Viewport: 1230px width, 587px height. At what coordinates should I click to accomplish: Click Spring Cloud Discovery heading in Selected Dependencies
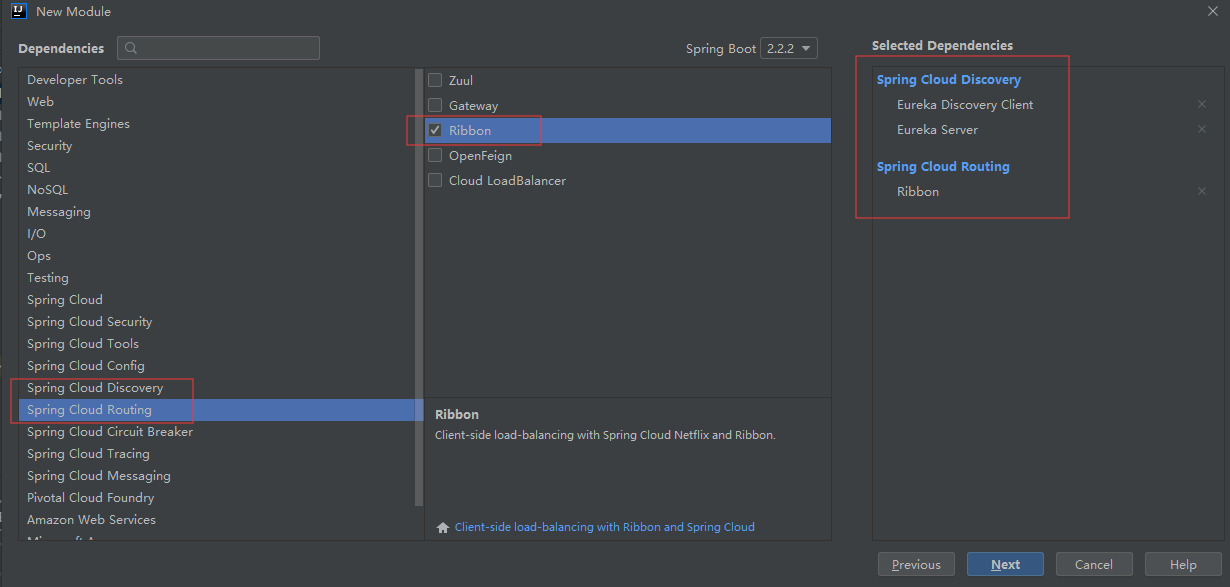(948, 79)
